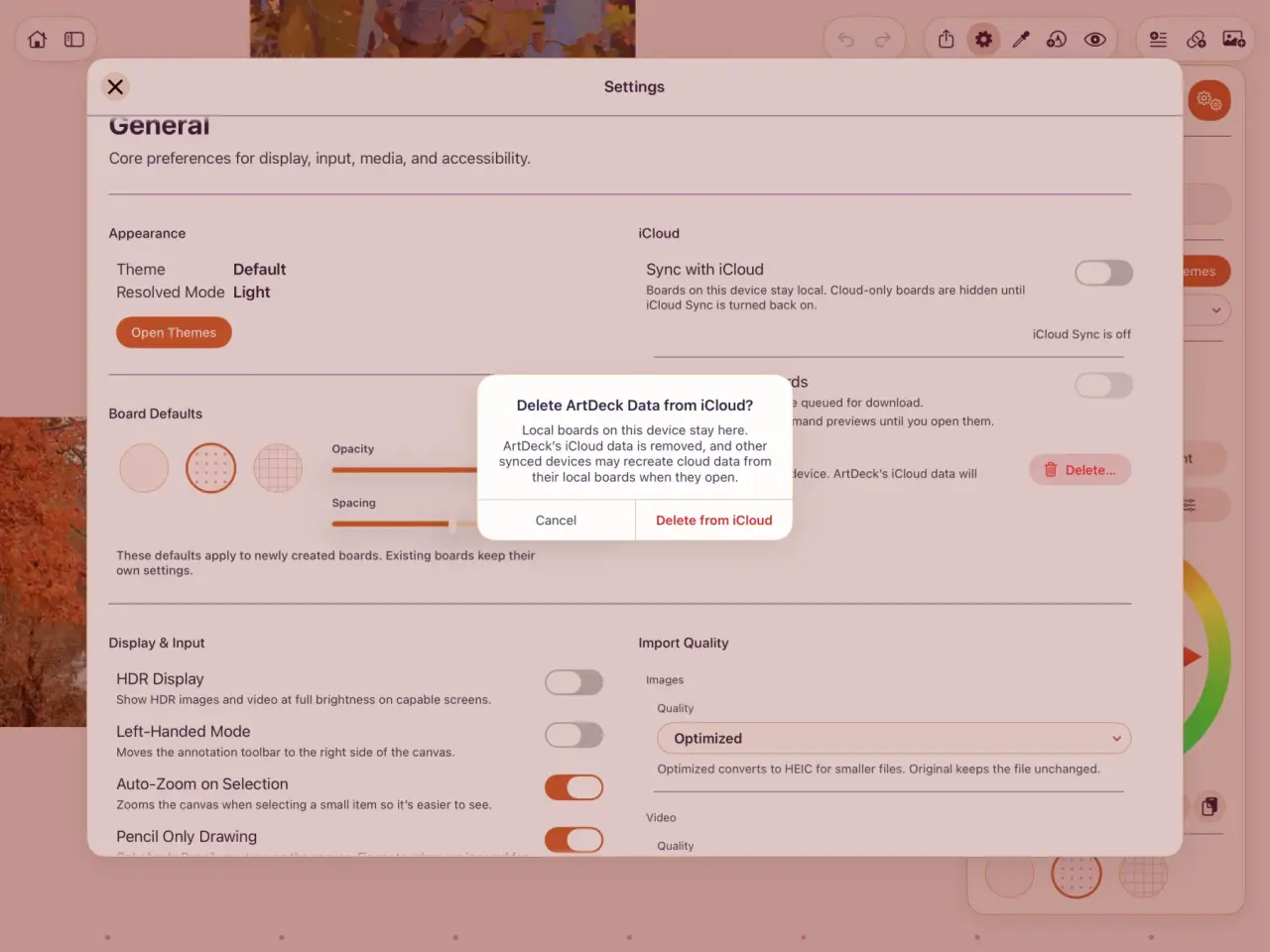Click the Display & Input heading
The width and height of the screenshot is (1270, 952).
(157, 643)
